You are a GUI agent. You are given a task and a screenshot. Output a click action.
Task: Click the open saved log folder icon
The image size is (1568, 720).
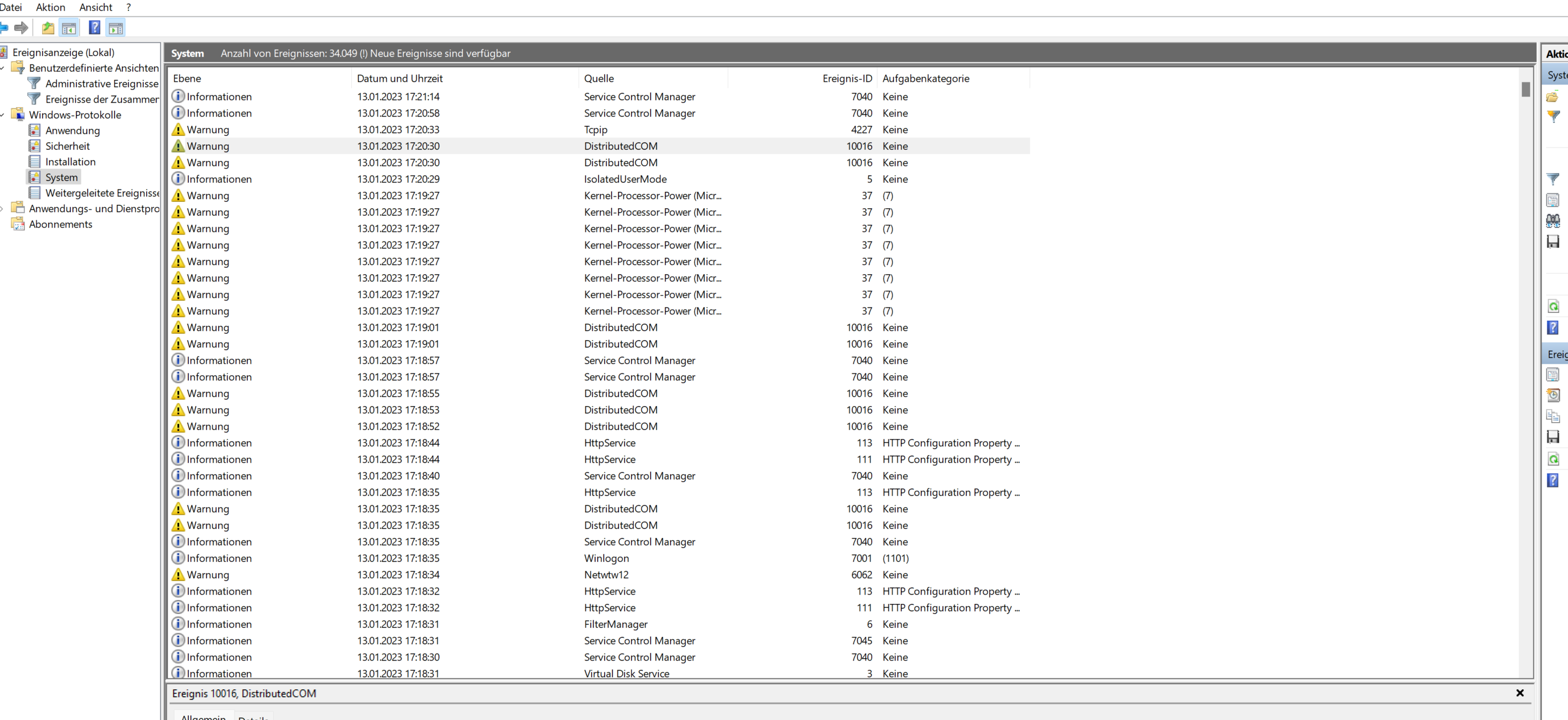pos(1553,97)
